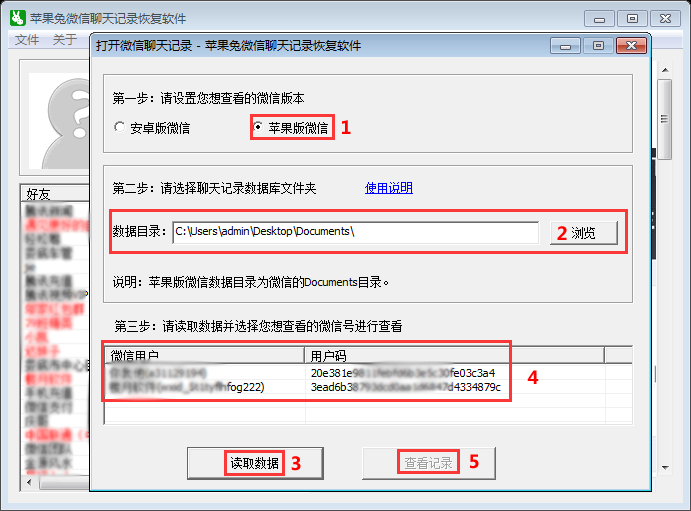This screenshot has width=691, height=511.
Task: Click the 读取数据 button
Action: point(255,463)
